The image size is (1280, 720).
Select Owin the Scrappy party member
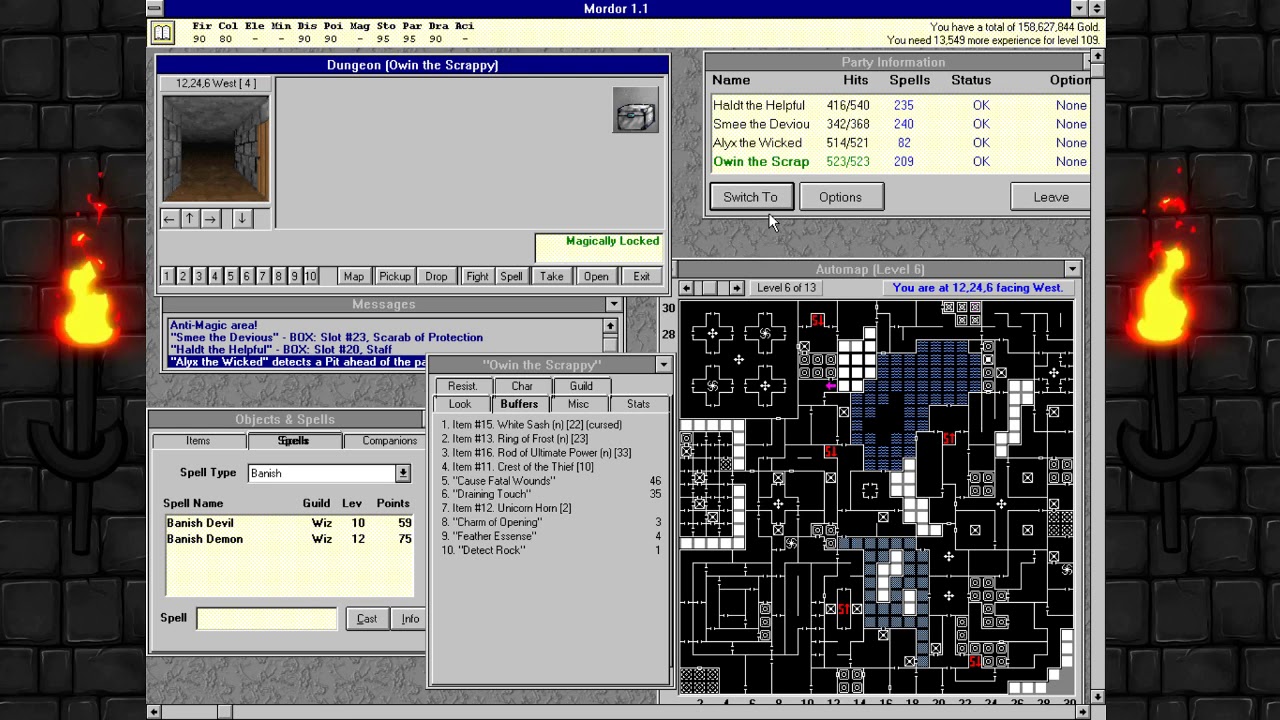(899, 162)
